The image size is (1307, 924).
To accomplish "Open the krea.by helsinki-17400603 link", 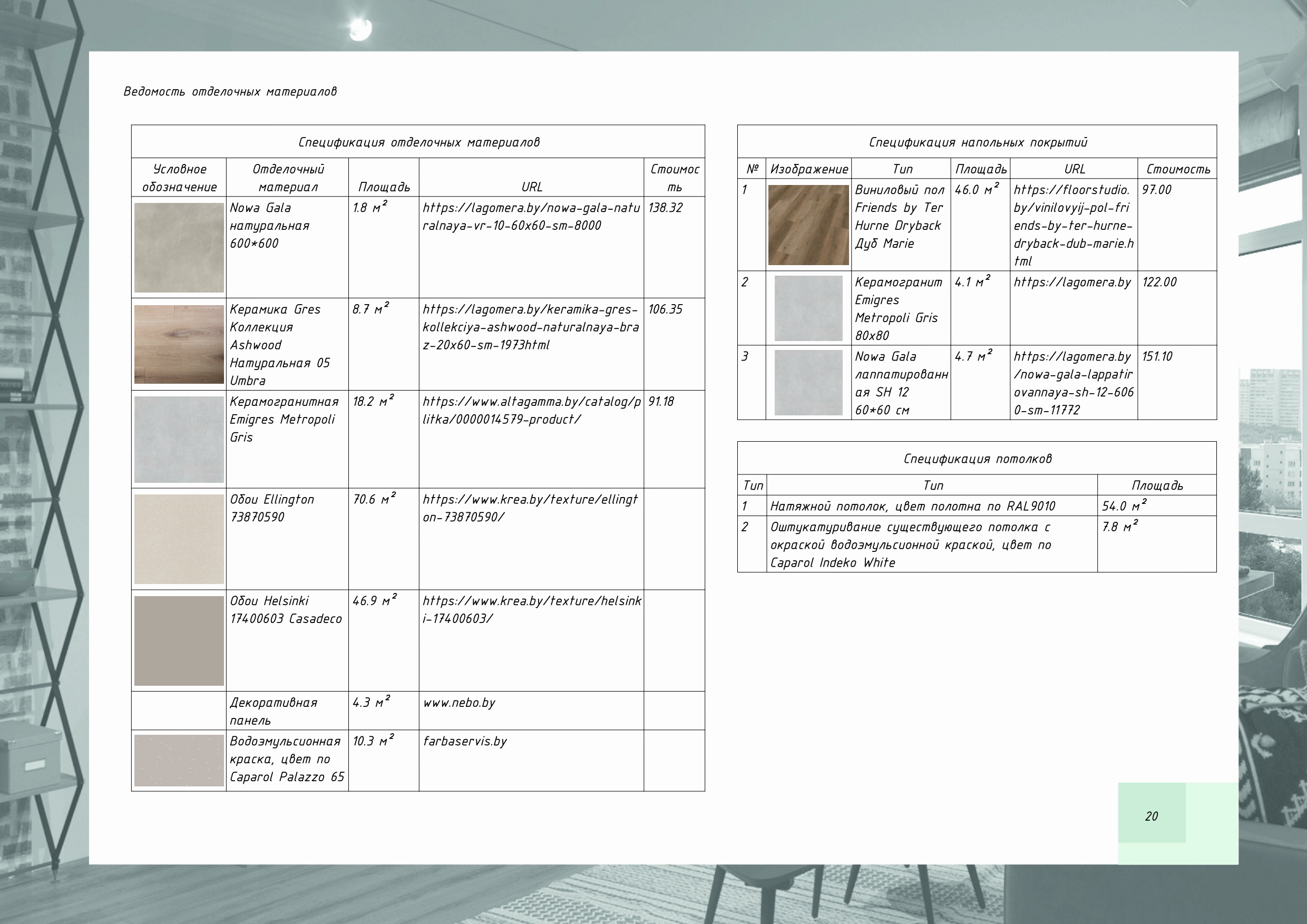I will click(x=532, y=609).
